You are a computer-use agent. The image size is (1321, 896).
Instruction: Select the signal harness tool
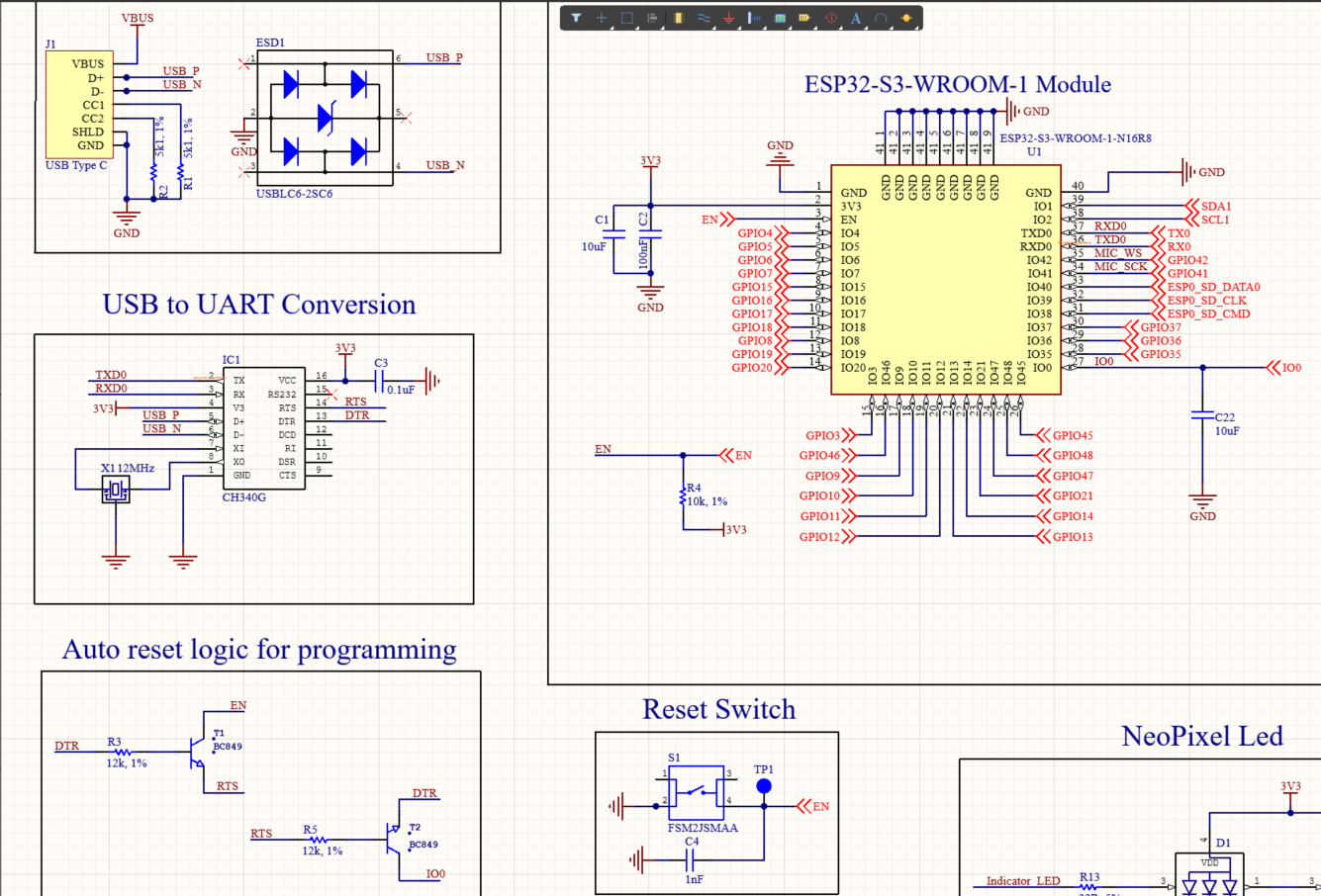tap(755, 18)
